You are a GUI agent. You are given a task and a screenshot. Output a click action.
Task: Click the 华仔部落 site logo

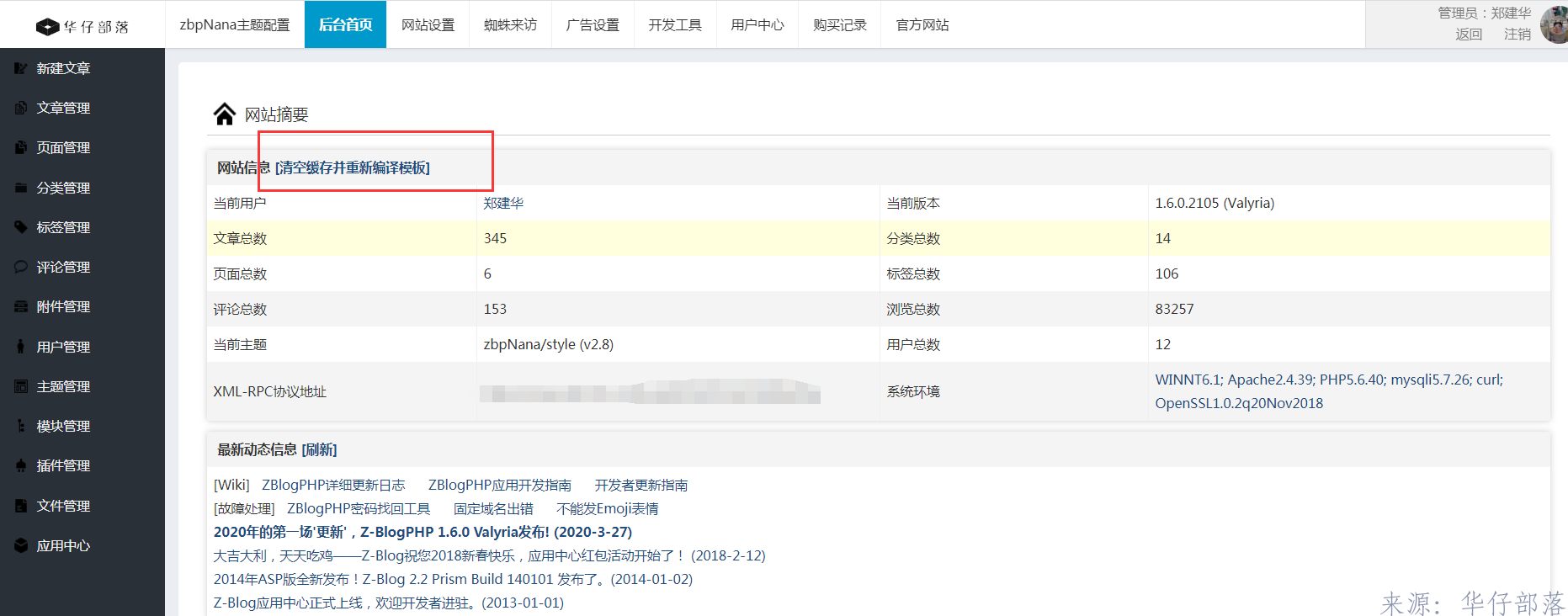coord(82,26)
